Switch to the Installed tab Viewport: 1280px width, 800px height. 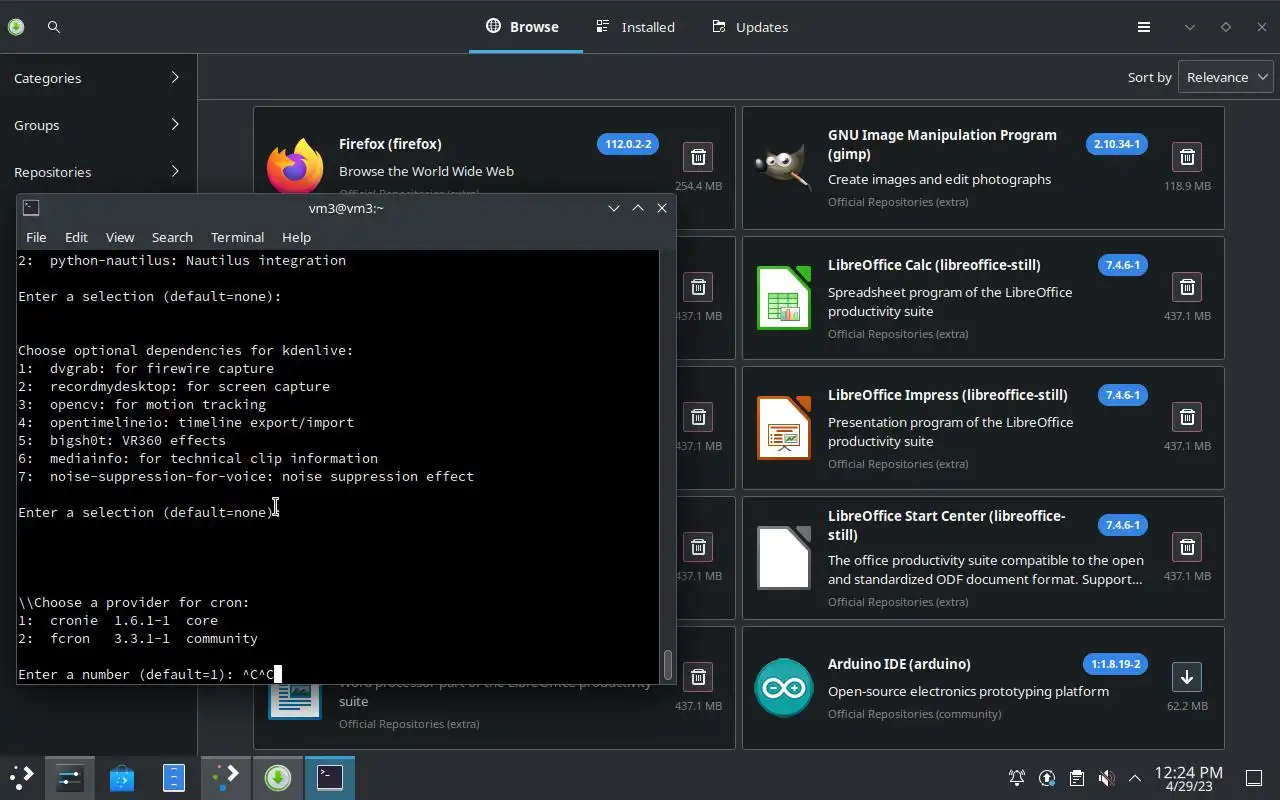tap(636, 27)
